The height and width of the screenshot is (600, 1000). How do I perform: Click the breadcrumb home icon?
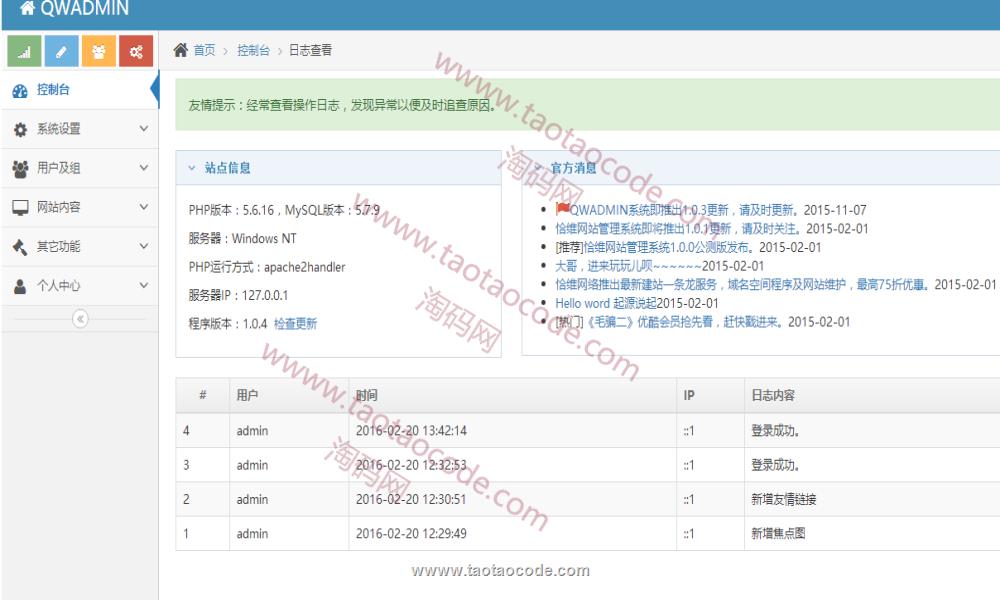click(x=180, y=50)
